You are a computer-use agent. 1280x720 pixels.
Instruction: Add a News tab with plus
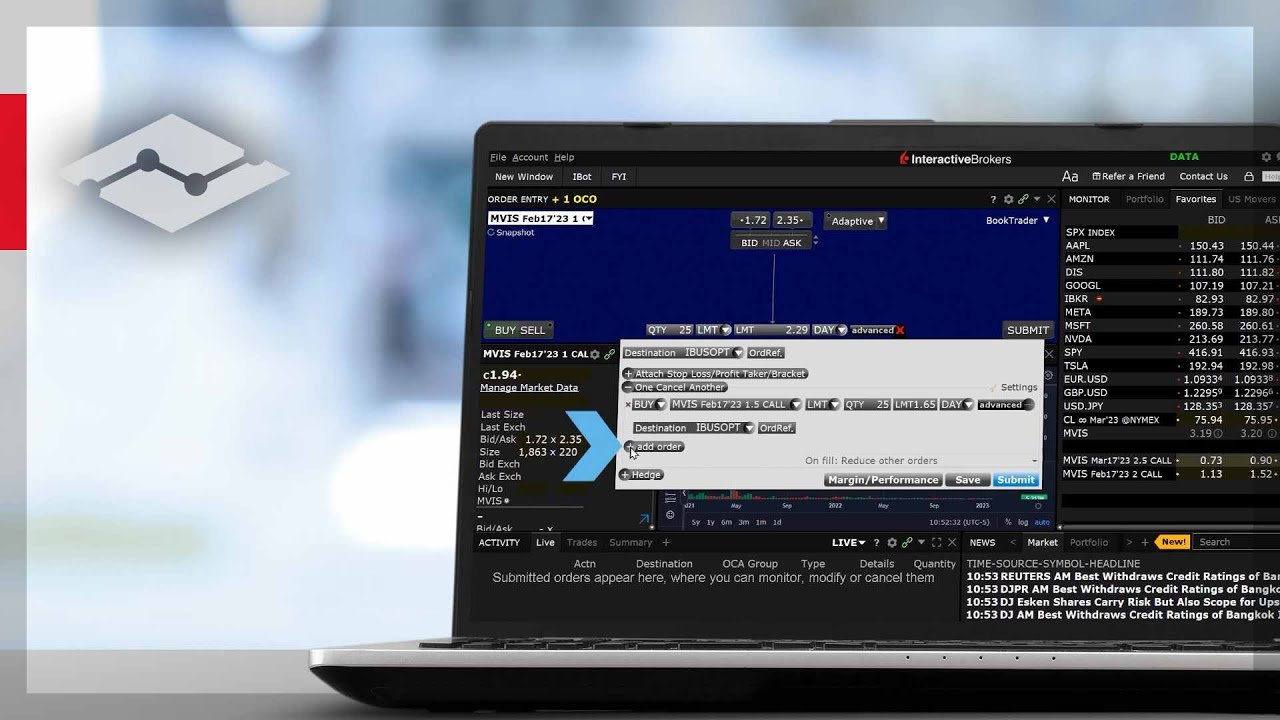pyautogui.click(x=1145, y=542)
